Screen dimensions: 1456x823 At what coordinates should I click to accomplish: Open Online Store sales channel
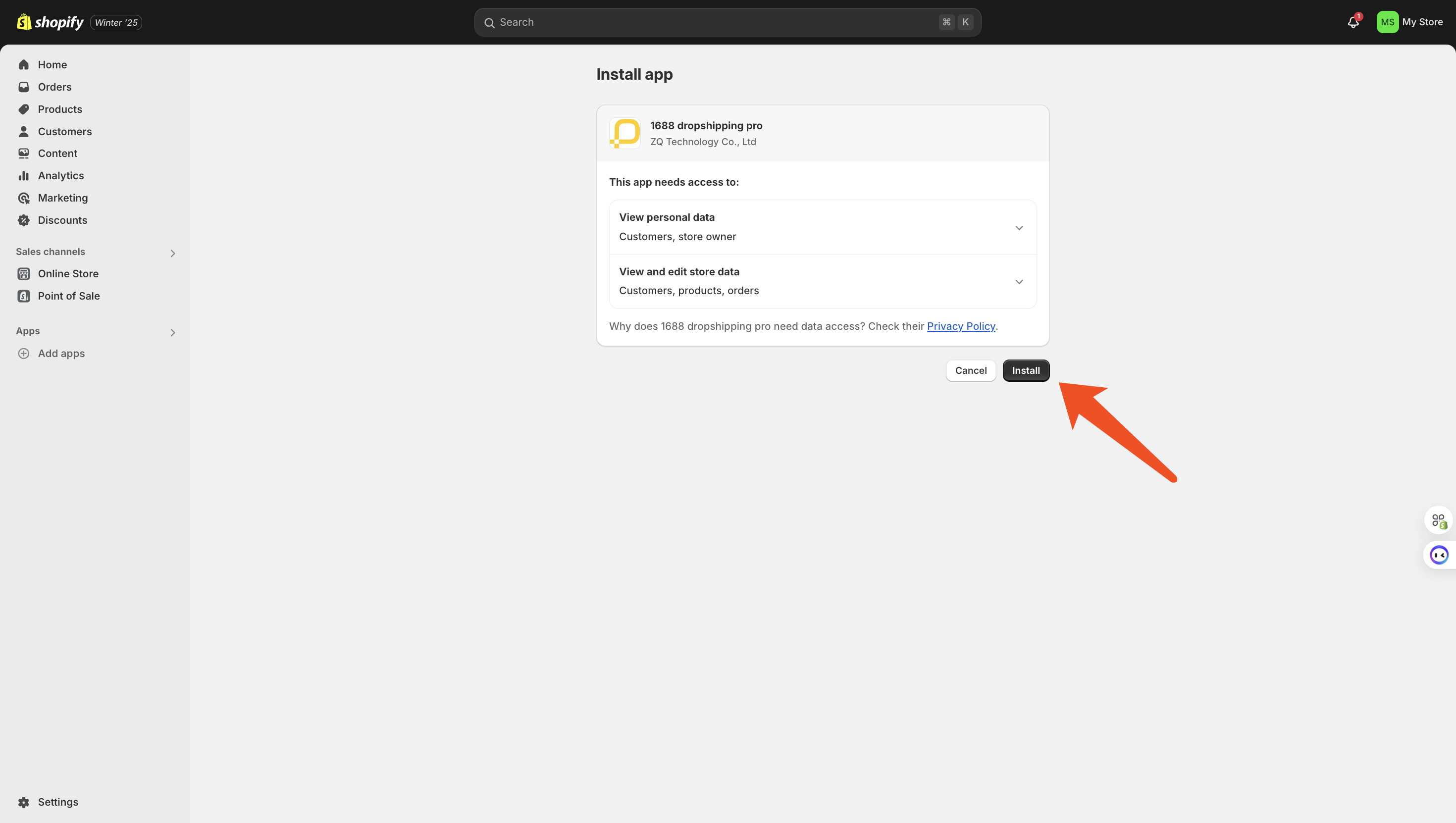(x=68, y=273)
